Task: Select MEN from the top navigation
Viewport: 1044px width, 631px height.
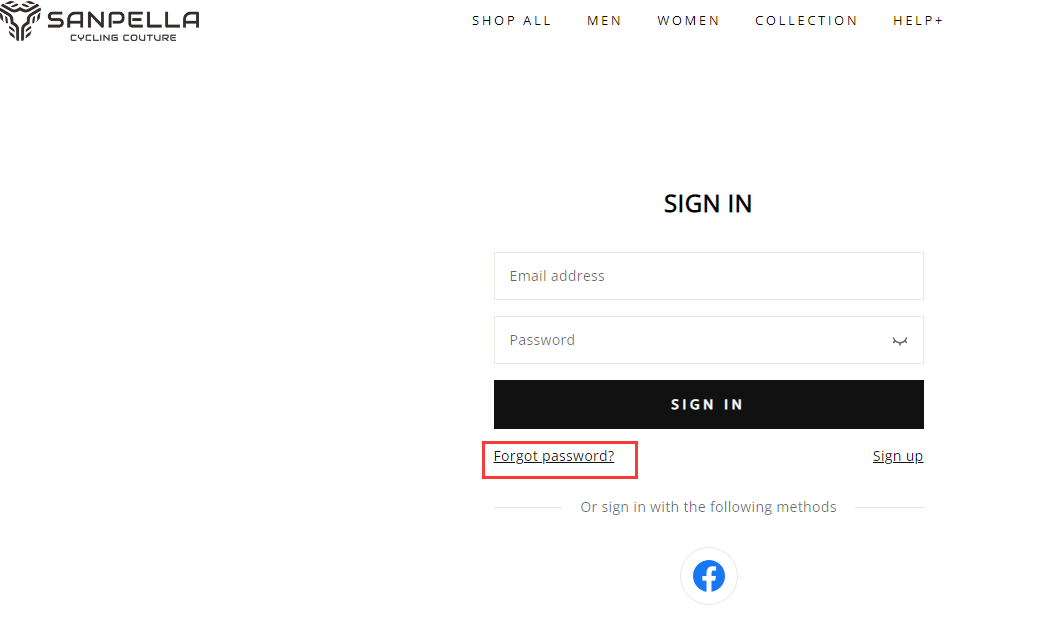Action: [x=604, y=20]
